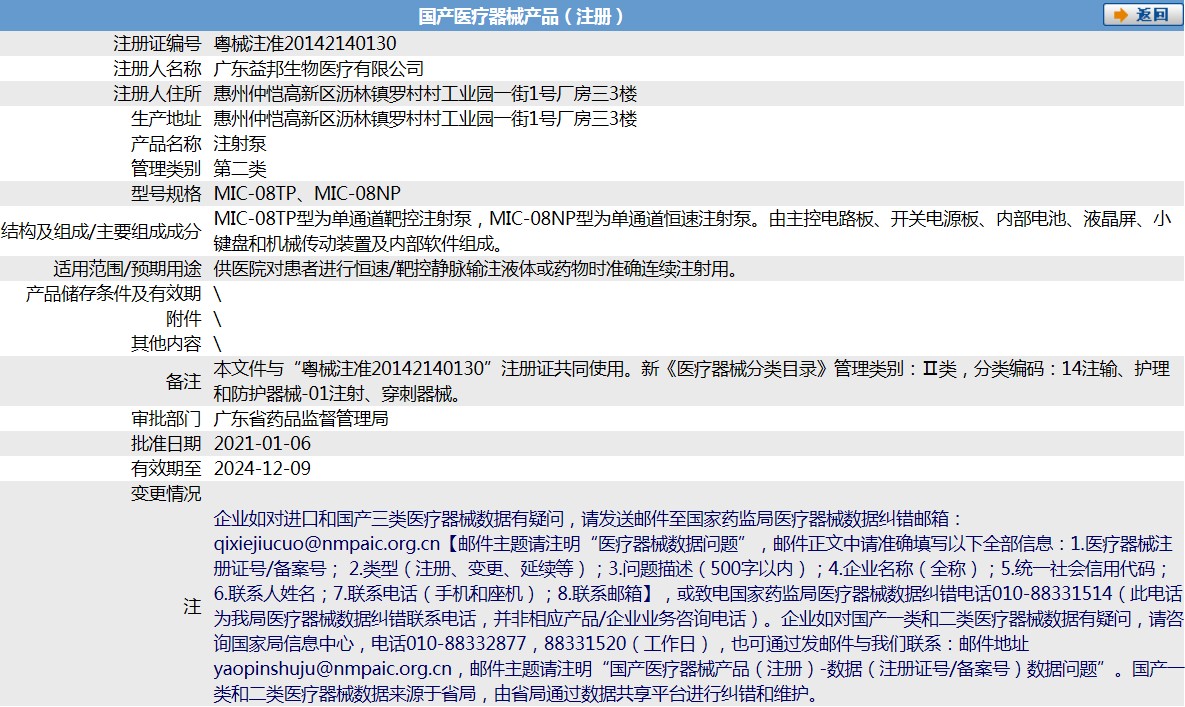This screenshot has width=1185, height=707.
Task: Click approval date 2021-01-06
Action: click(x=262, y=443)
